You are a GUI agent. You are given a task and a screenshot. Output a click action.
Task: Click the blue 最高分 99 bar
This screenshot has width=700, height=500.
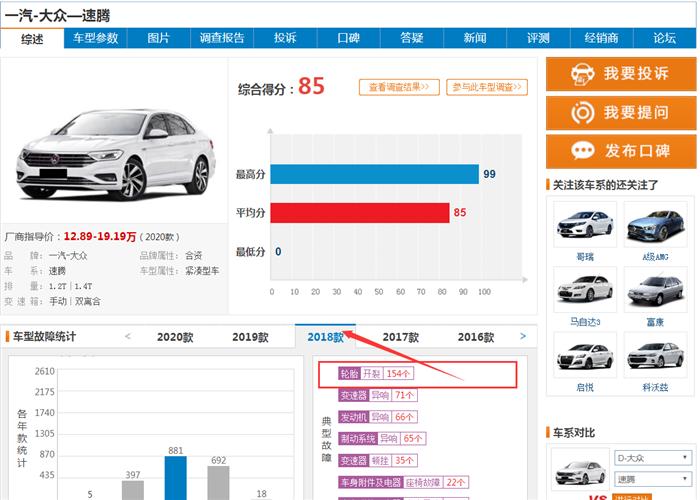click(x=375, y=174)
